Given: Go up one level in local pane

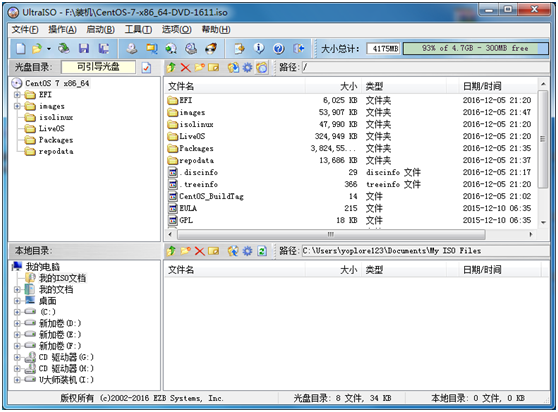Looking at the screenshot, I should pos(172,251).
